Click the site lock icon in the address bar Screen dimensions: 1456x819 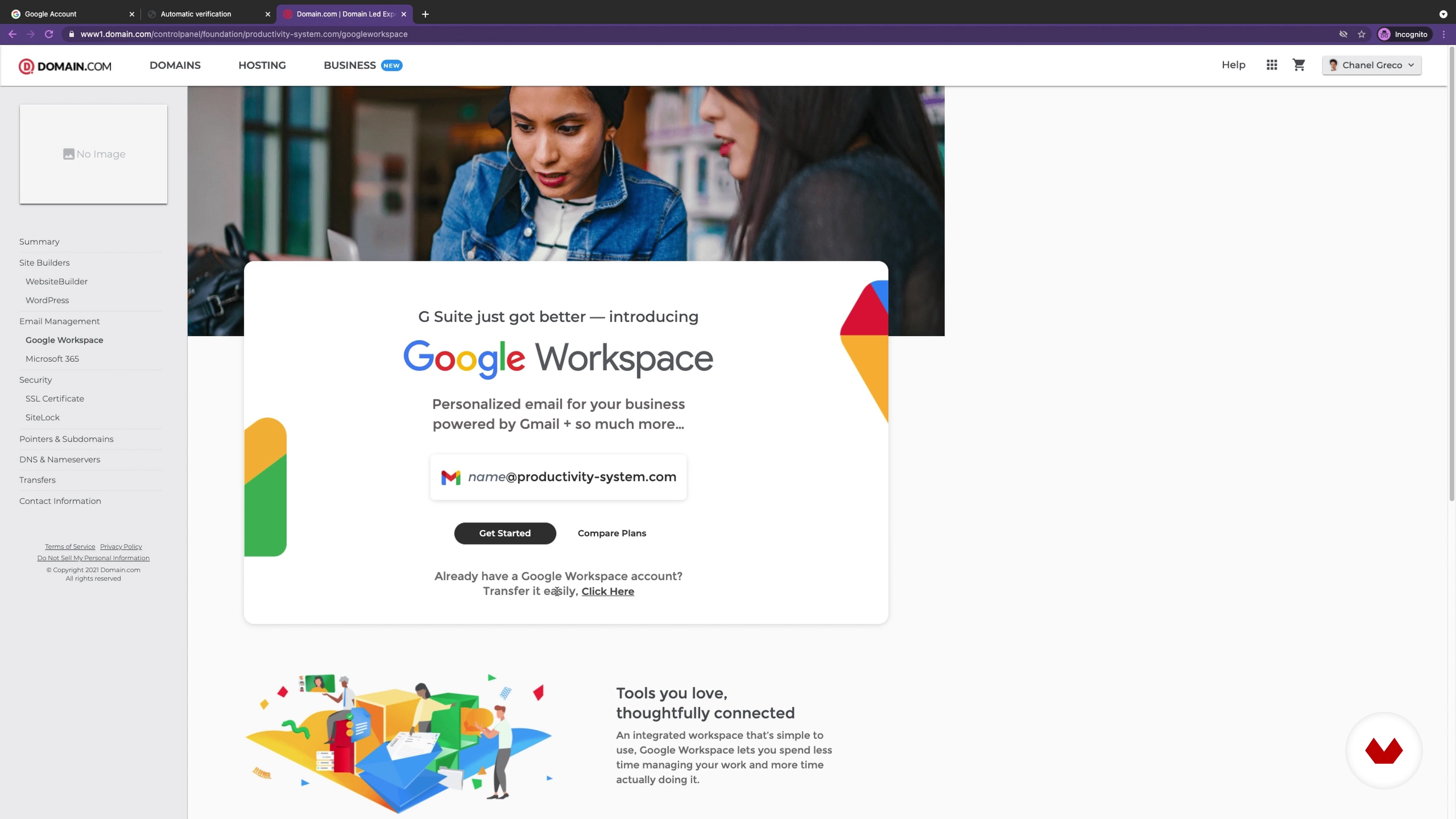pyautogui.click(x=71, y=35)
